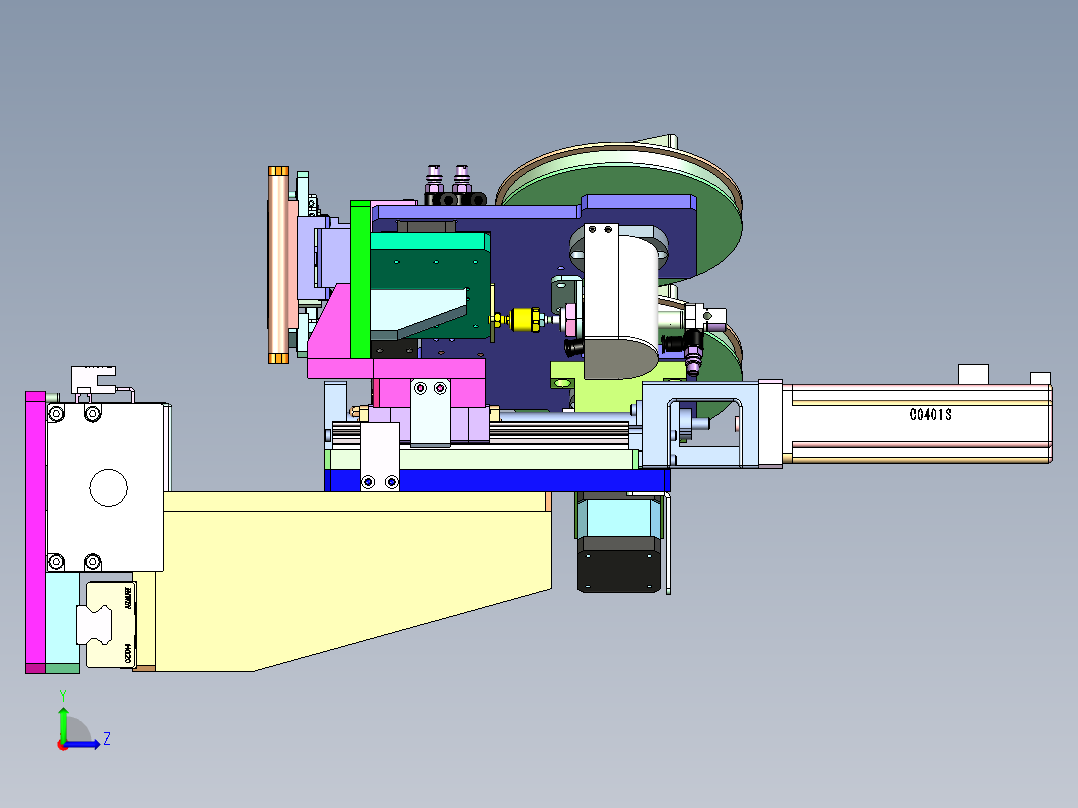Click the circular hole in the white block
Screen dimensions: 1078x808
tap(109, 488)
